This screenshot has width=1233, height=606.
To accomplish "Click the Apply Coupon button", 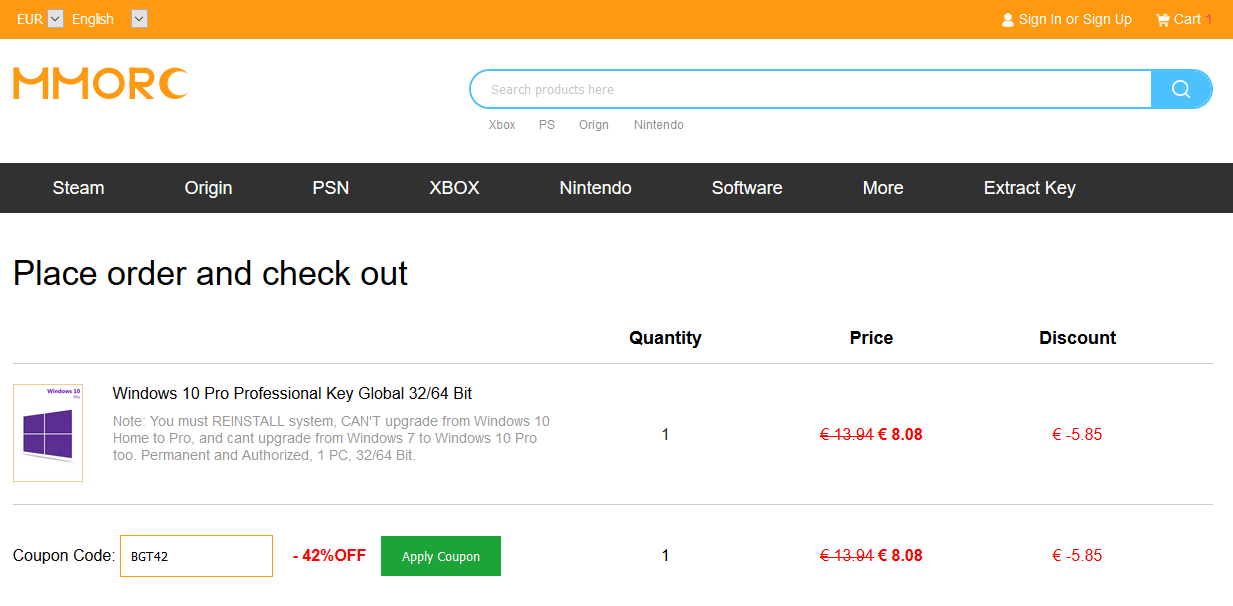I will [441, 556].
